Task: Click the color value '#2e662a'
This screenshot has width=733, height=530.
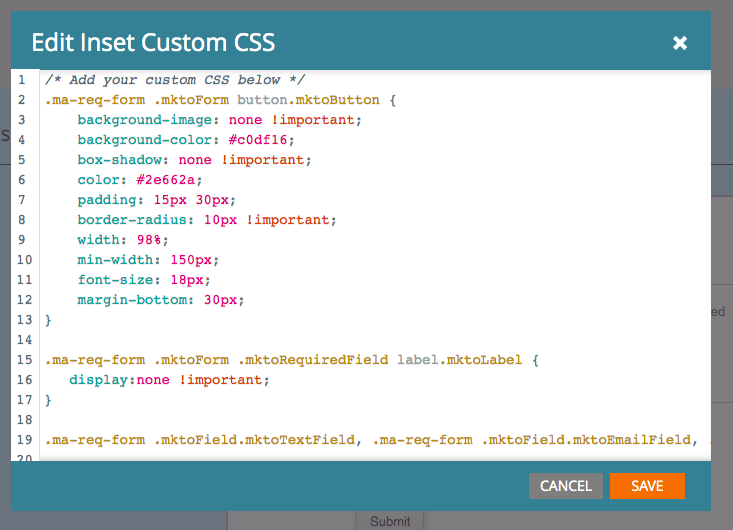Action: (165, 180)
